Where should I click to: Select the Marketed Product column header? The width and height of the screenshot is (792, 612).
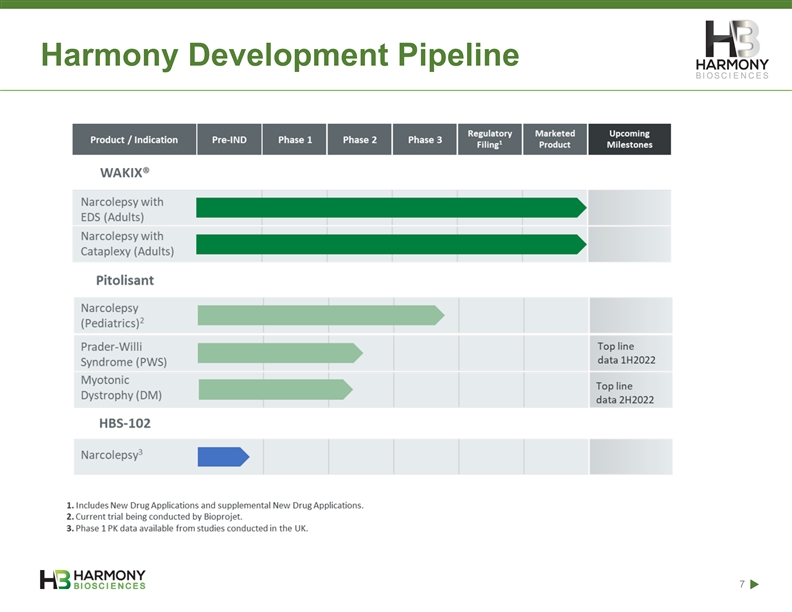pyautogui.click(x=555, y=139)
